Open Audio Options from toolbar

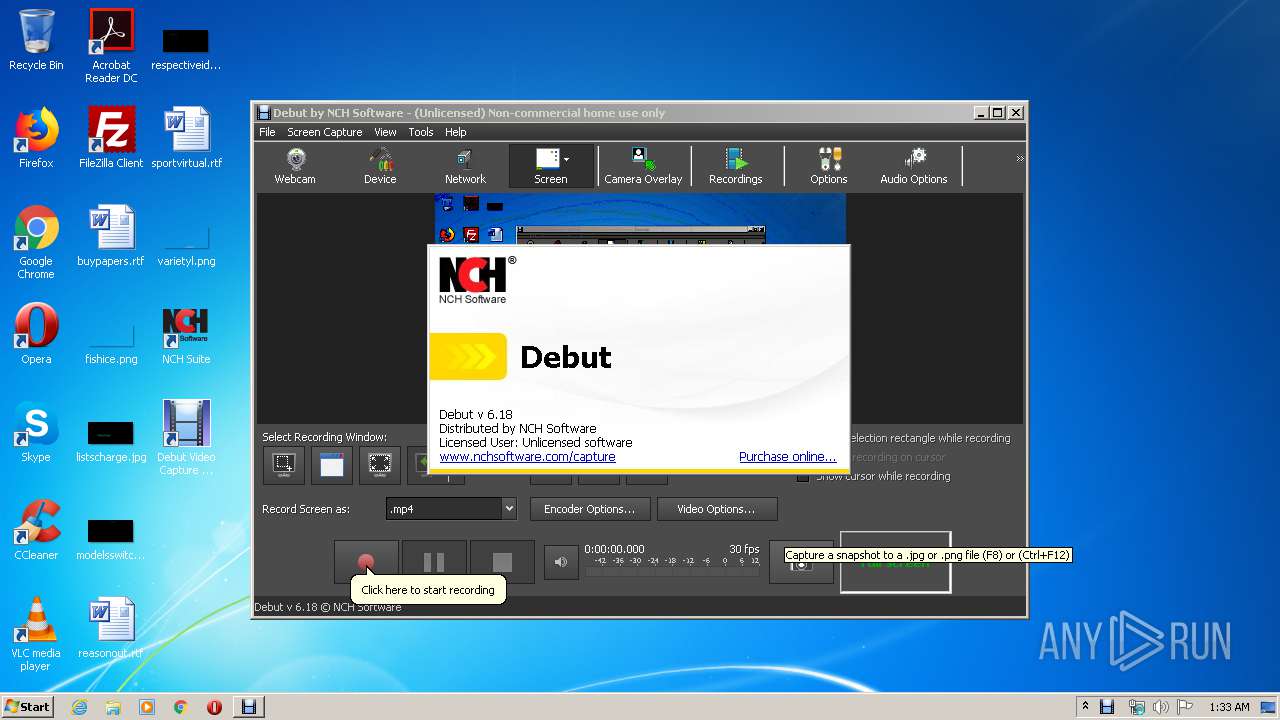click(x=914, y=166)
